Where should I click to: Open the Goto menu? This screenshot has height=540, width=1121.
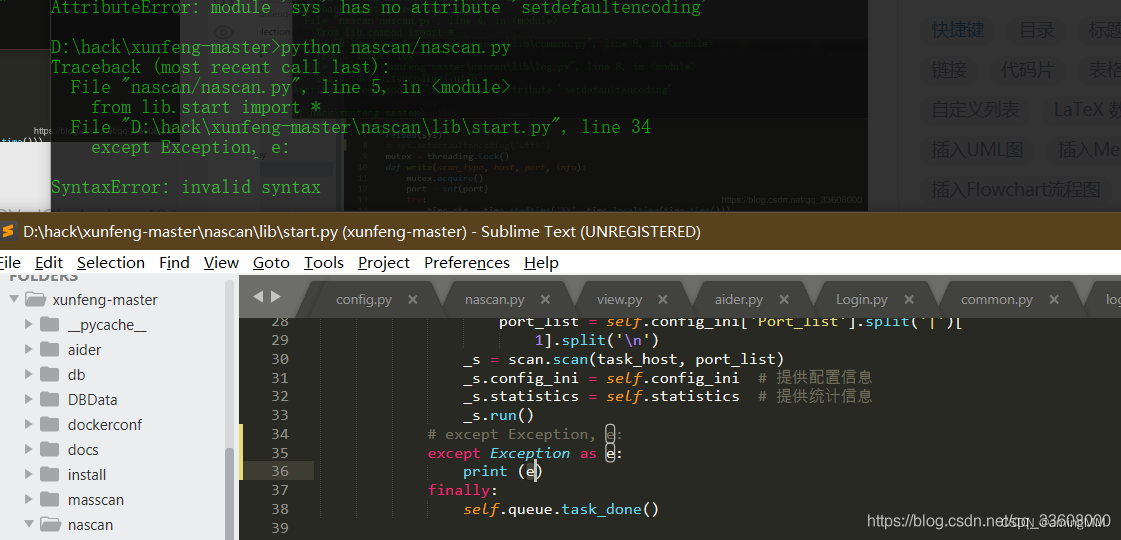point(271,262)
